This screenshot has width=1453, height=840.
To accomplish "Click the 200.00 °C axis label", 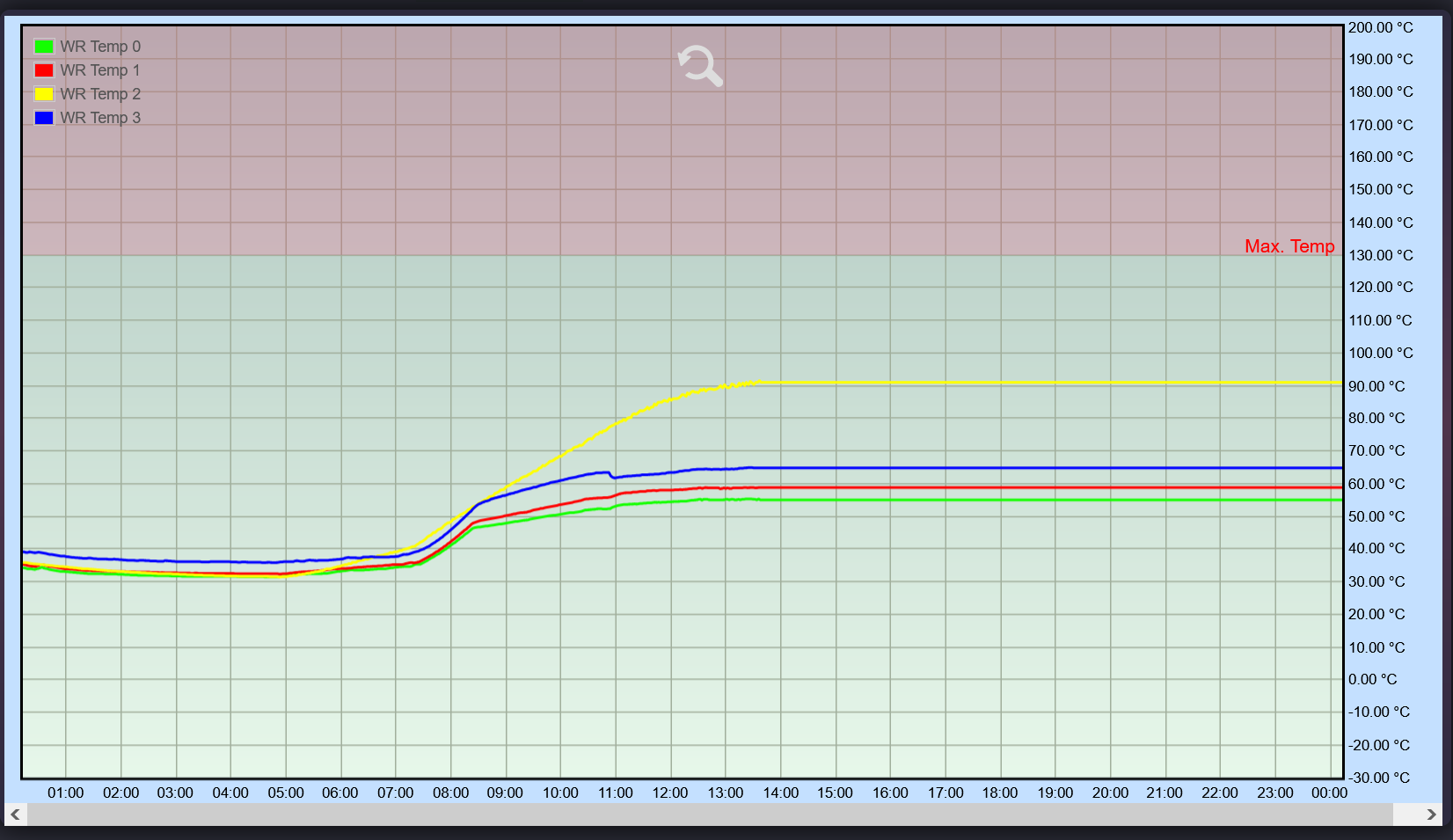I will click(1381, 27).
